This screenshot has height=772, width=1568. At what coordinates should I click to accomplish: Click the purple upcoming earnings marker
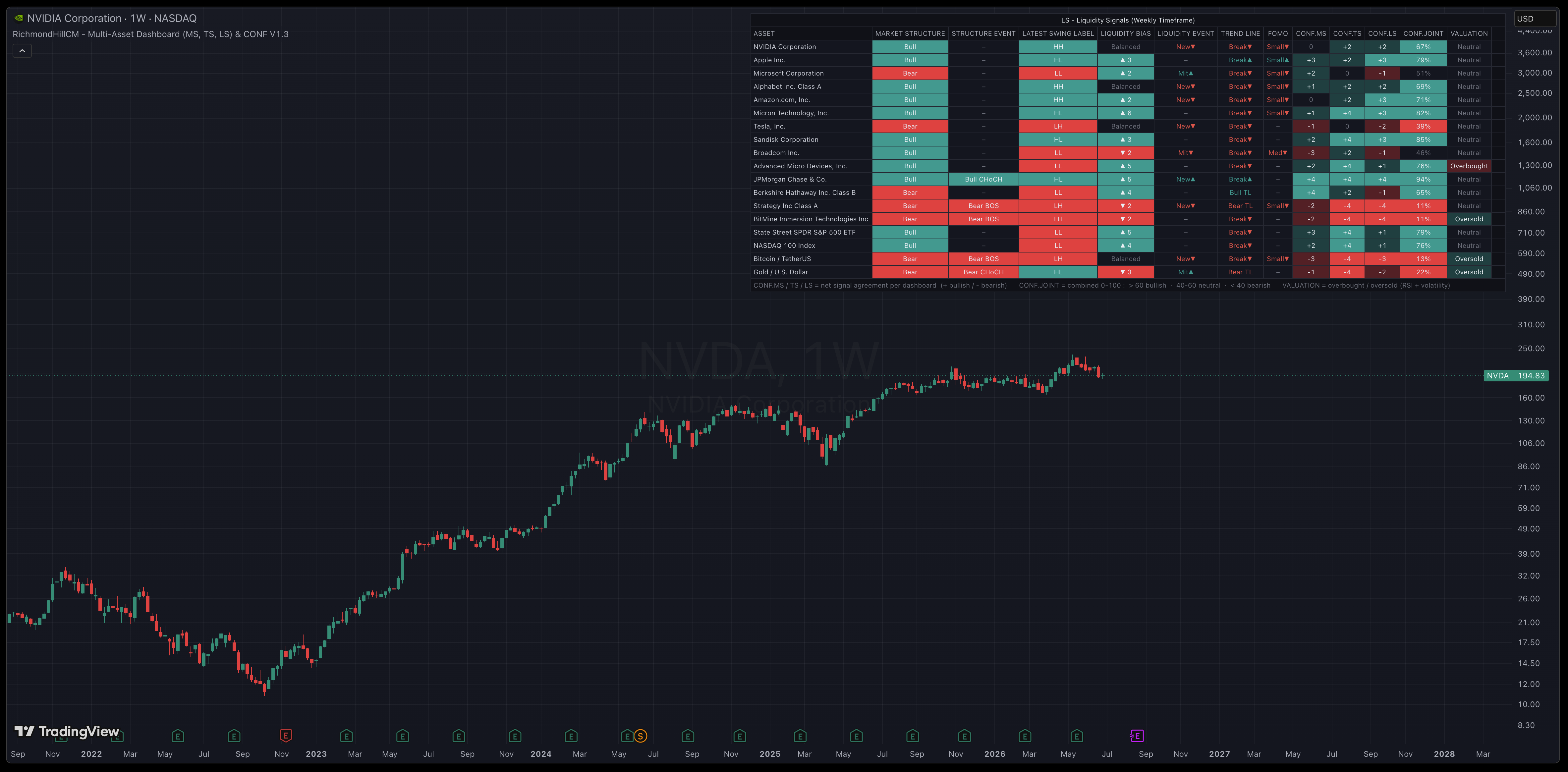click(1137, 736)
